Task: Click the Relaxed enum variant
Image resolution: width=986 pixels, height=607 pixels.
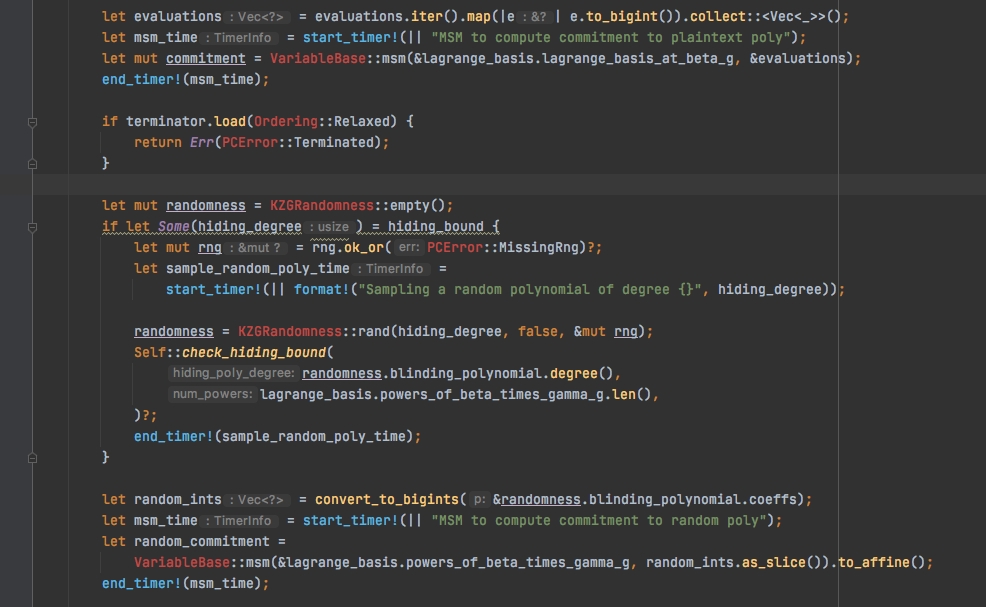Action: coord(361,121)
